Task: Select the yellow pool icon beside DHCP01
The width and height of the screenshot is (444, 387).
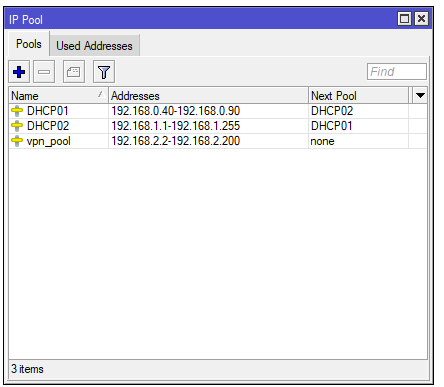Action: point(17,111)
